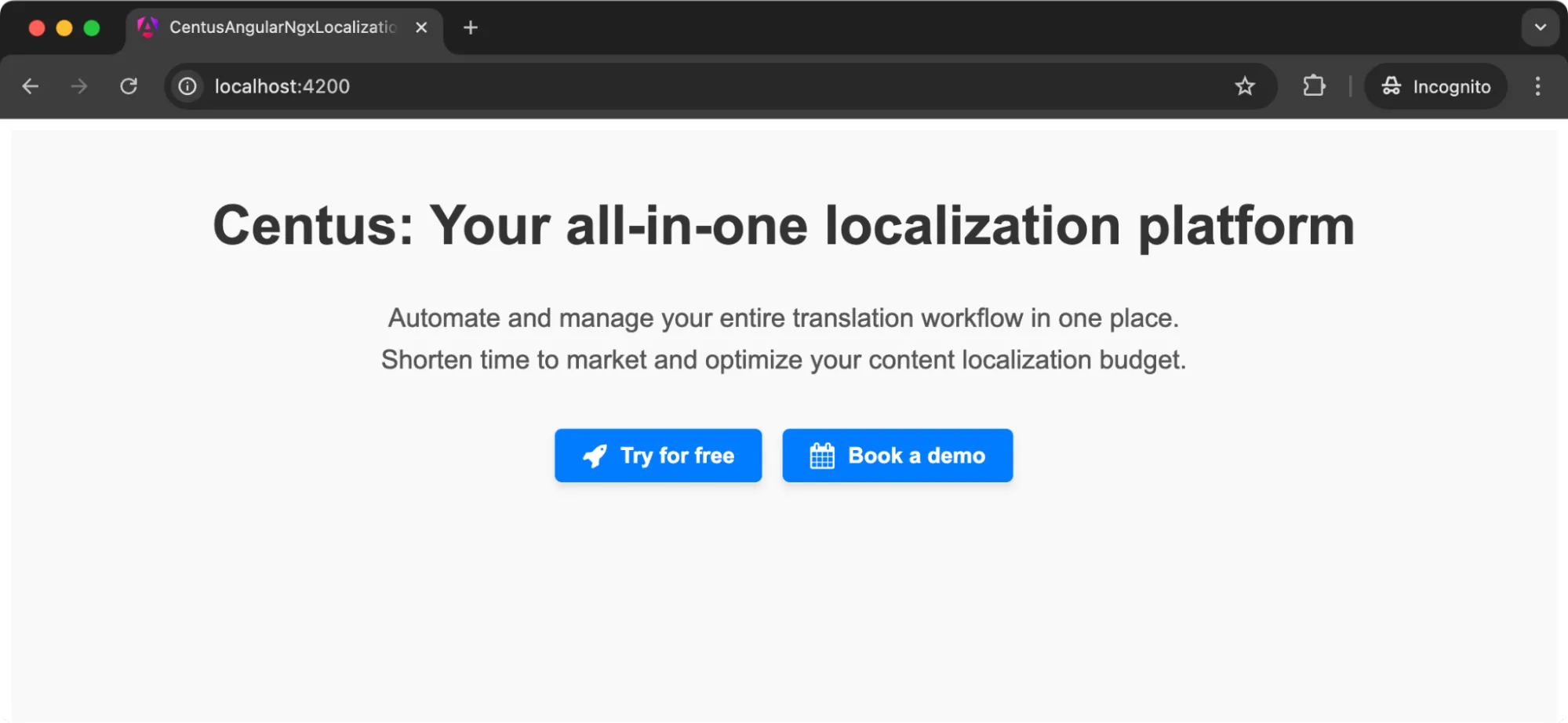Click the calendar icon on Book a demo
Image resolution: width=1568 pixels, height=723 pixels.
[822, 456]
